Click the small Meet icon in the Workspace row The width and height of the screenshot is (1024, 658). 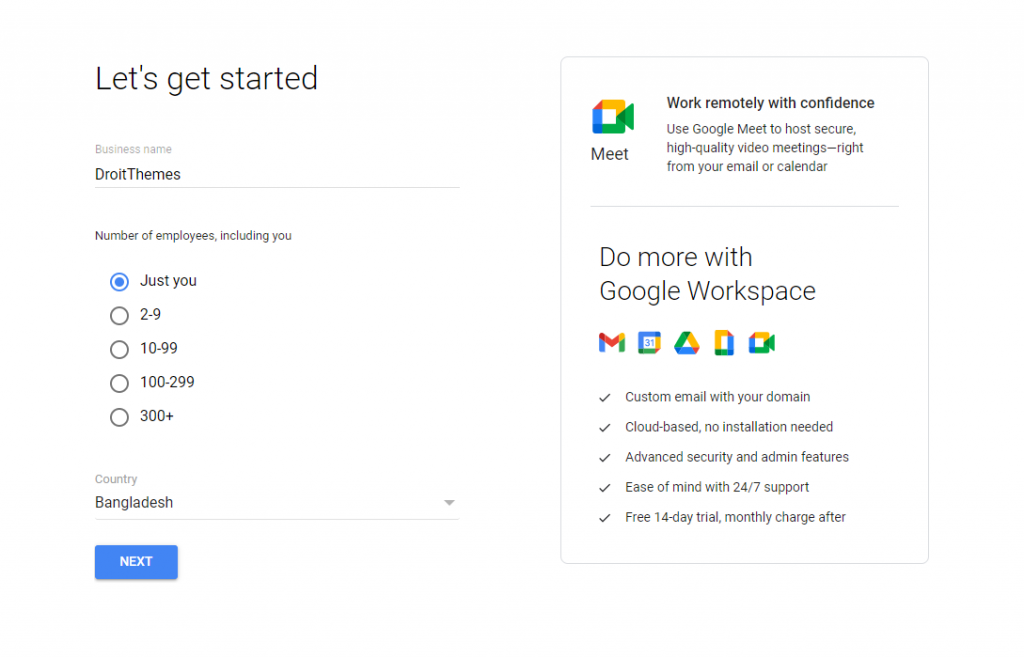pyautogui.click(x=761, y=343)
